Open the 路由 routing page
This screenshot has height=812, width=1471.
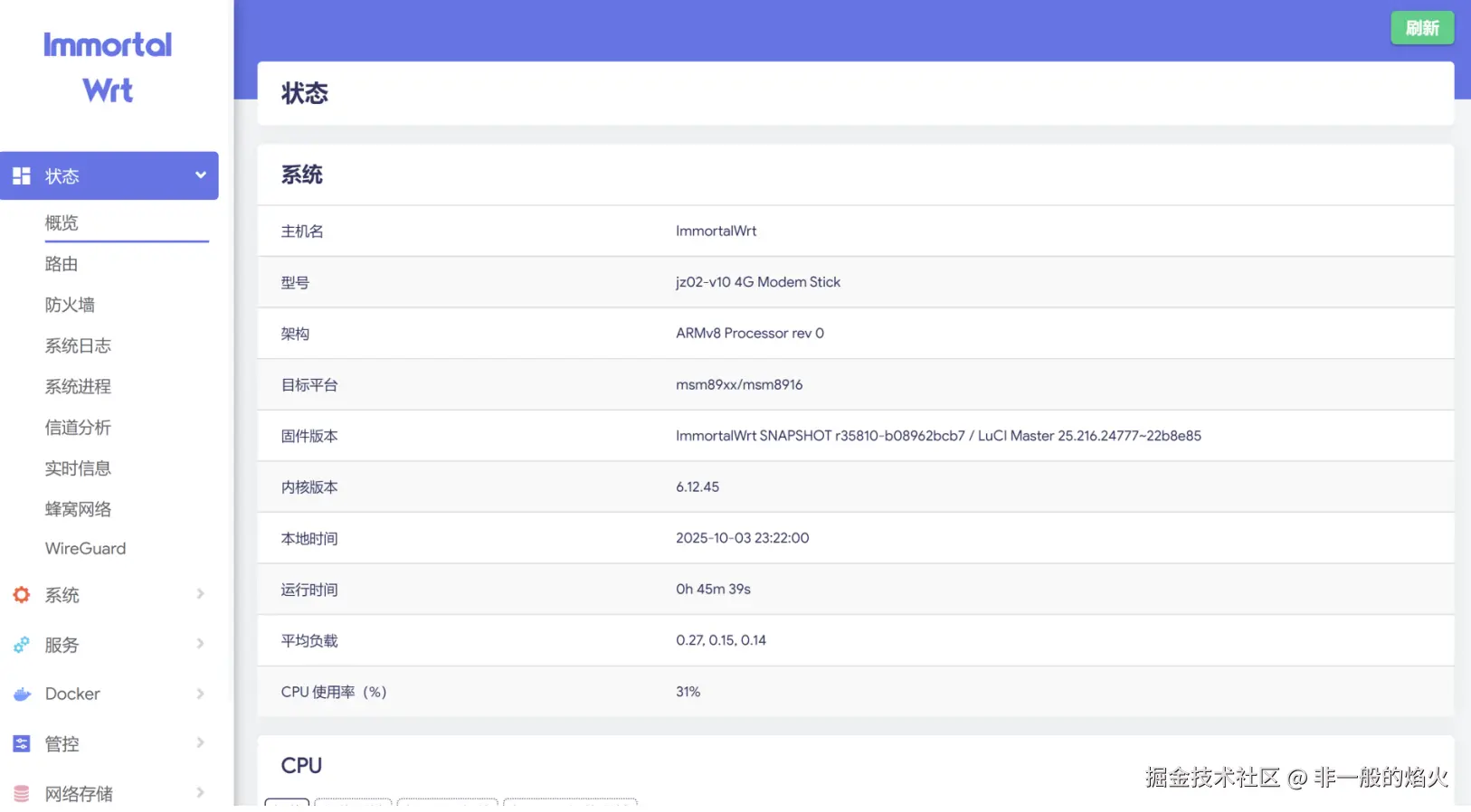point(62,264)
